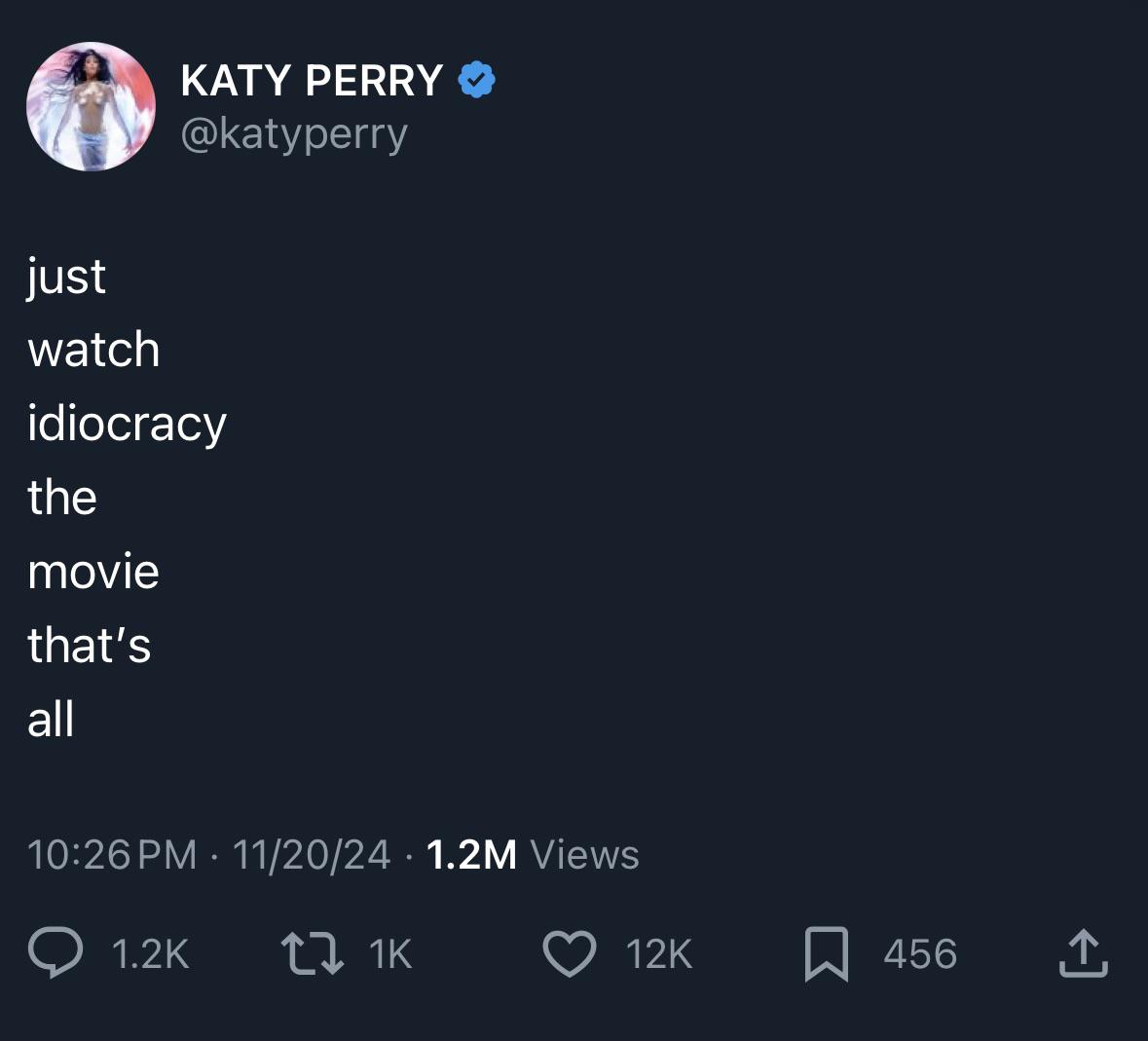The image size is (1148, 1041).
Task: Like the tweet with the heart icon
Action: pos(569,953)
